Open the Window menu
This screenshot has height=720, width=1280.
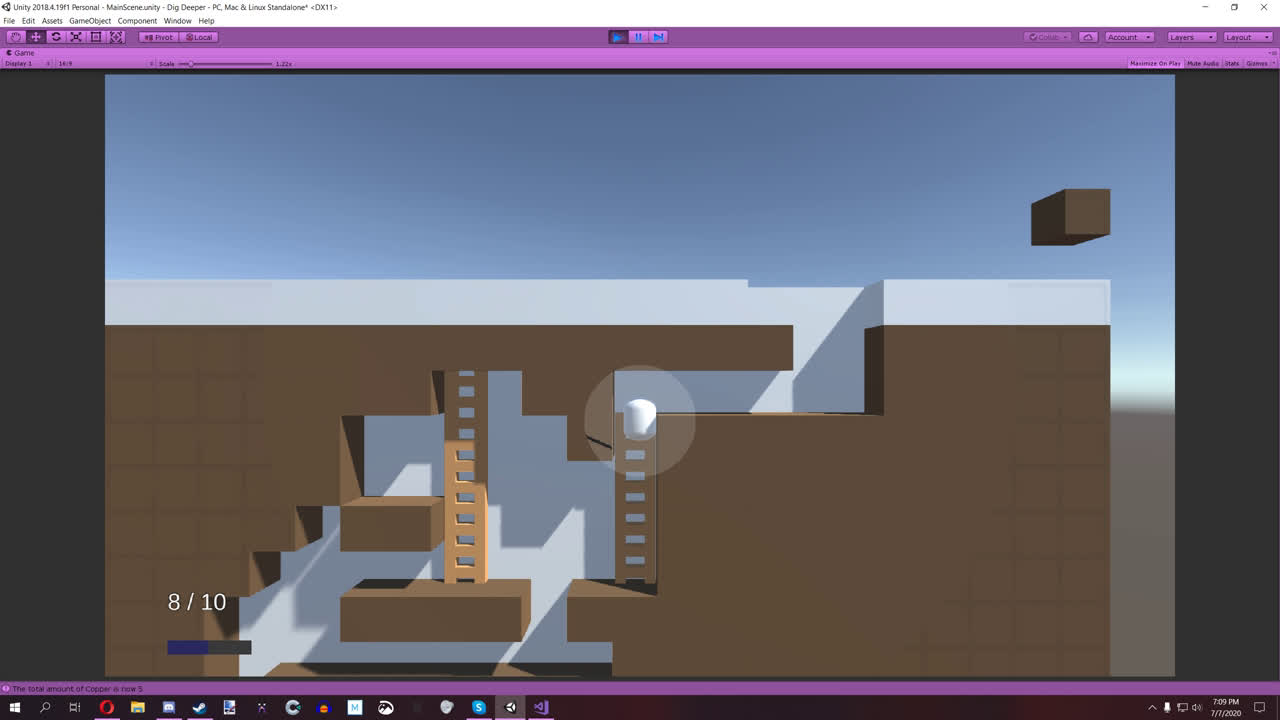coord(178,21)
